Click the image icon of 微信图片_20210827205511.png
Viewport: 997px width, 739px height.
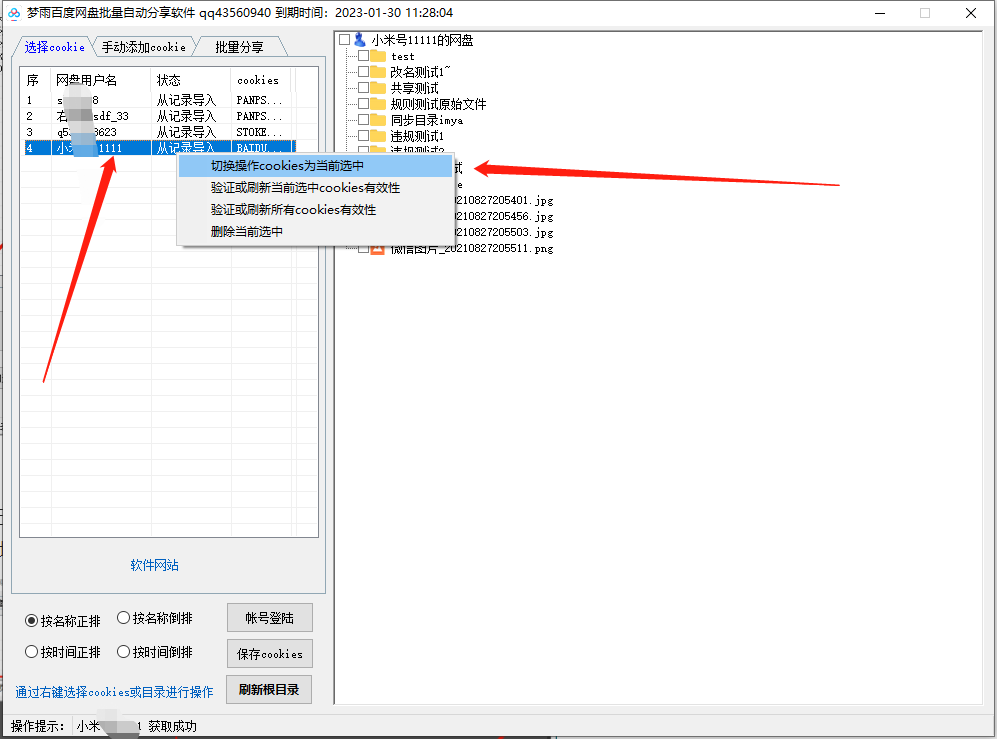[376, 248]
